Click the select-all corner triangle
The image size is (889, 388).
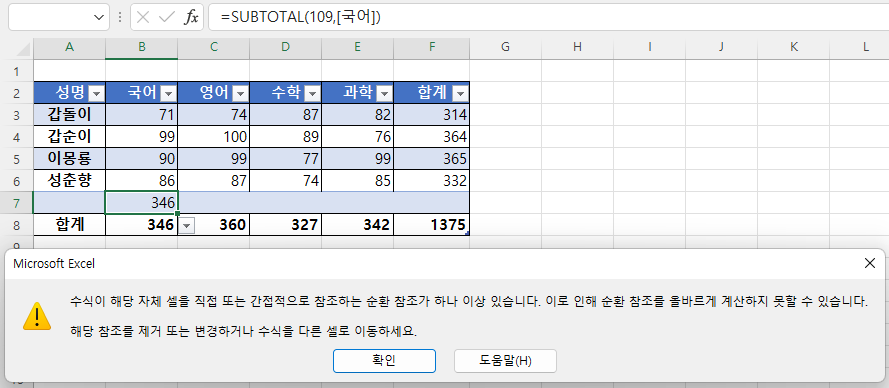click(x=23, y=50)
